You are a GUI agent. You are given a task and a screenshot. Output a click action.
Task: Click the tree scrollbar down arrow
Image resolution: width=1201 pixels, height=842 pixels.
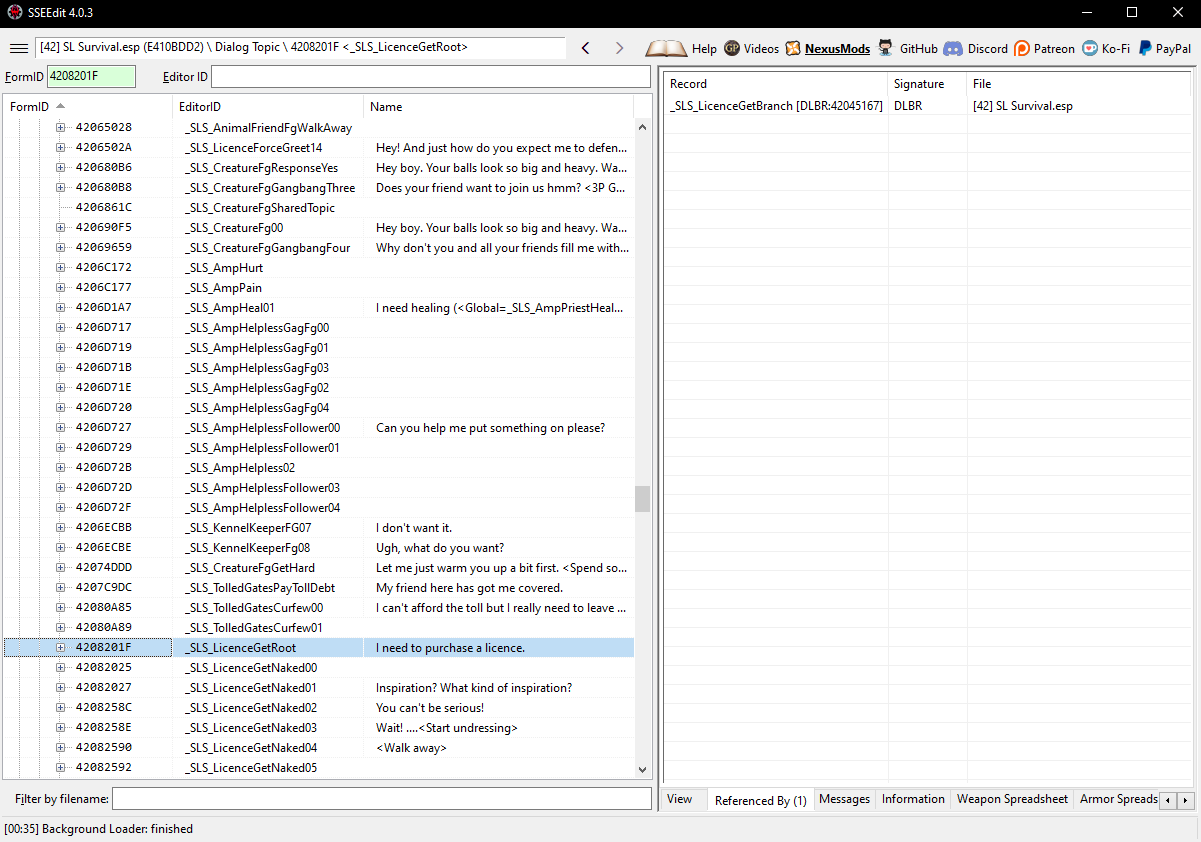coord(642,769)
